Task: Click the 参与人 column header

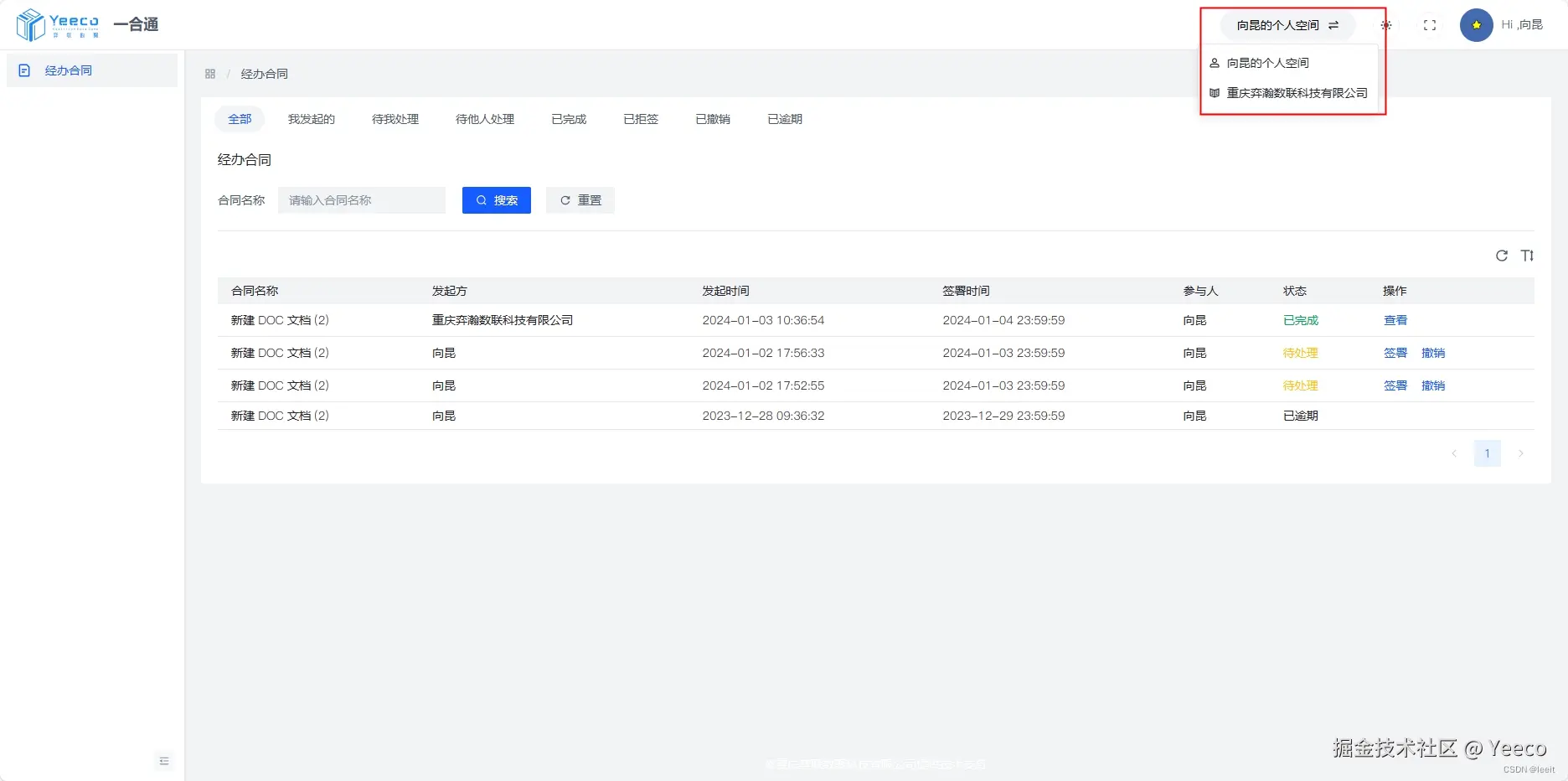Action: pos(1200,291)
